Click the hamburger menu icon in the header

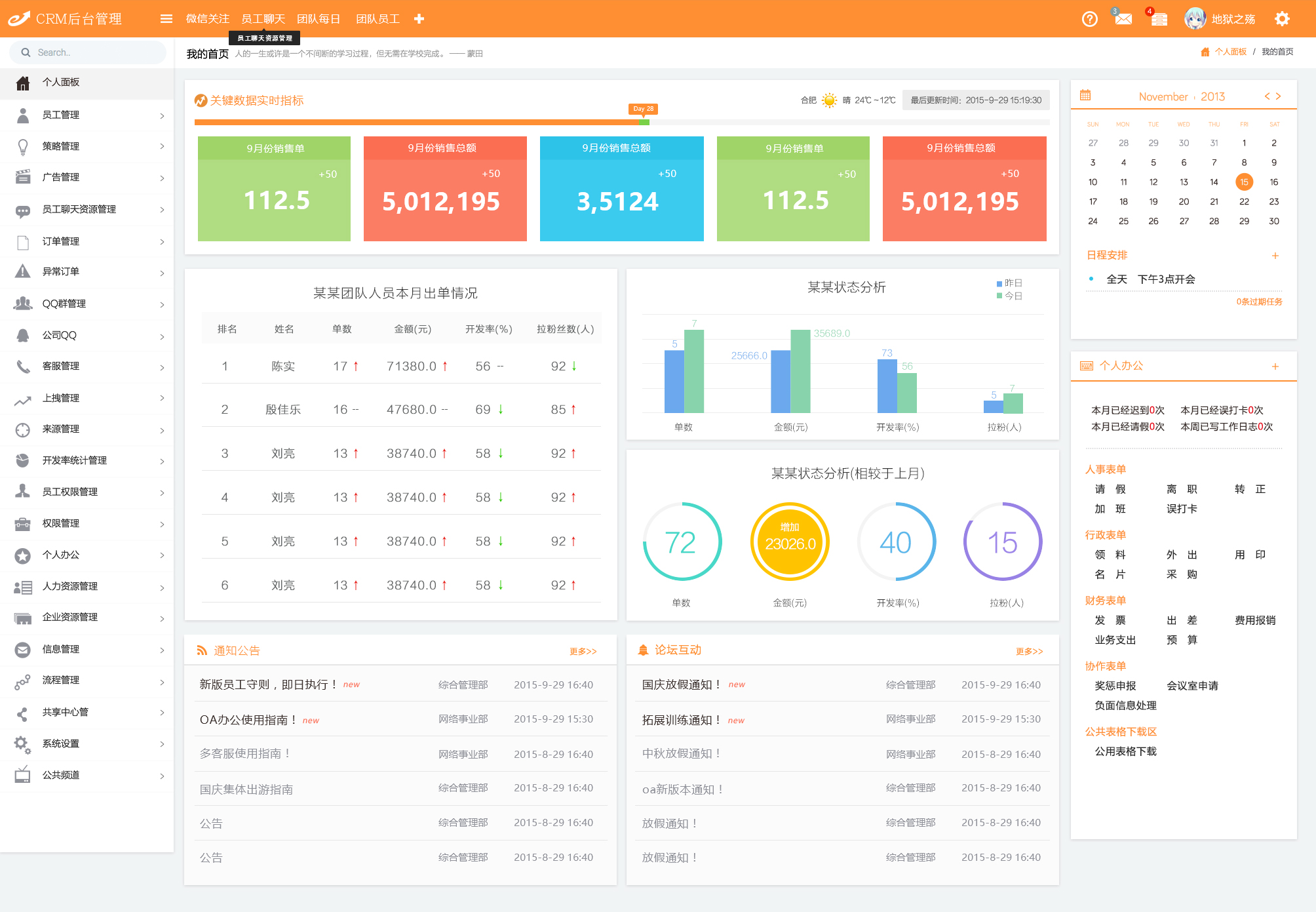click(166, 19)
